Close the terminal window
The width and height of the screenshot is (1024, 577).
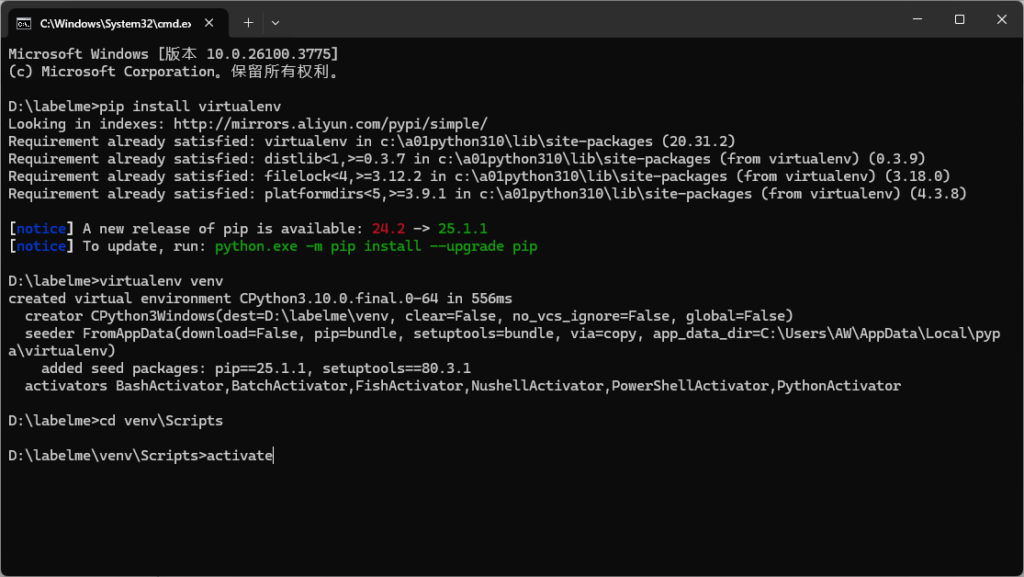coord(1002,20)
